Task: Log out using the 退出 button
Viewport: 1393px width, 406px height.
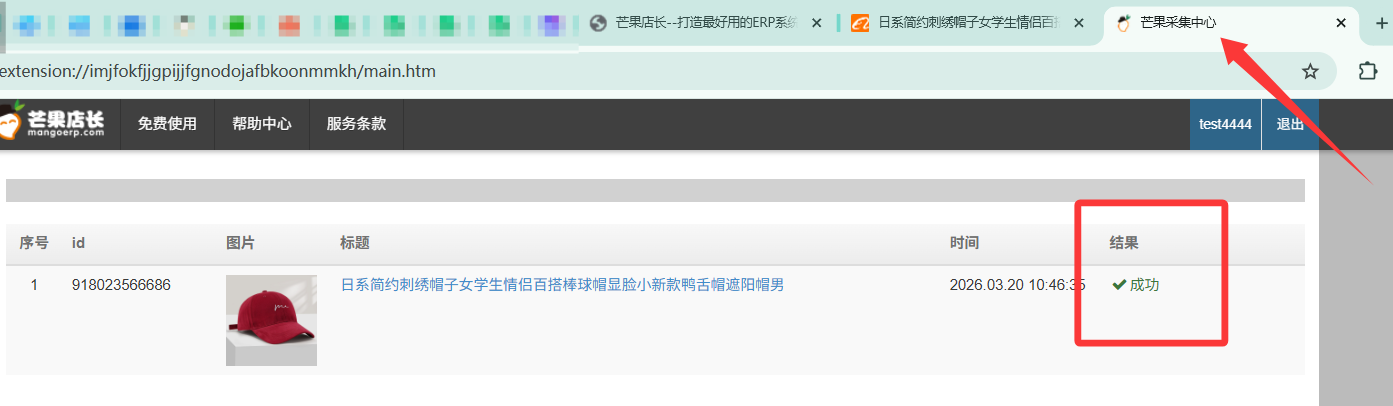Action: 1290,124
